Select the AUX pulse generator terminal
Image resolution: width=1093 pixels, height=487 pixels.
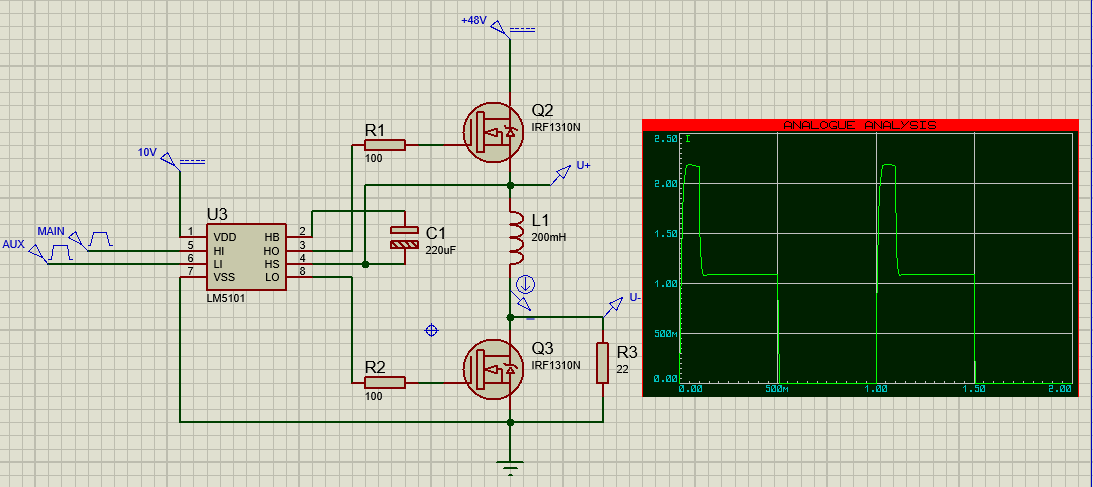point(37,254)
